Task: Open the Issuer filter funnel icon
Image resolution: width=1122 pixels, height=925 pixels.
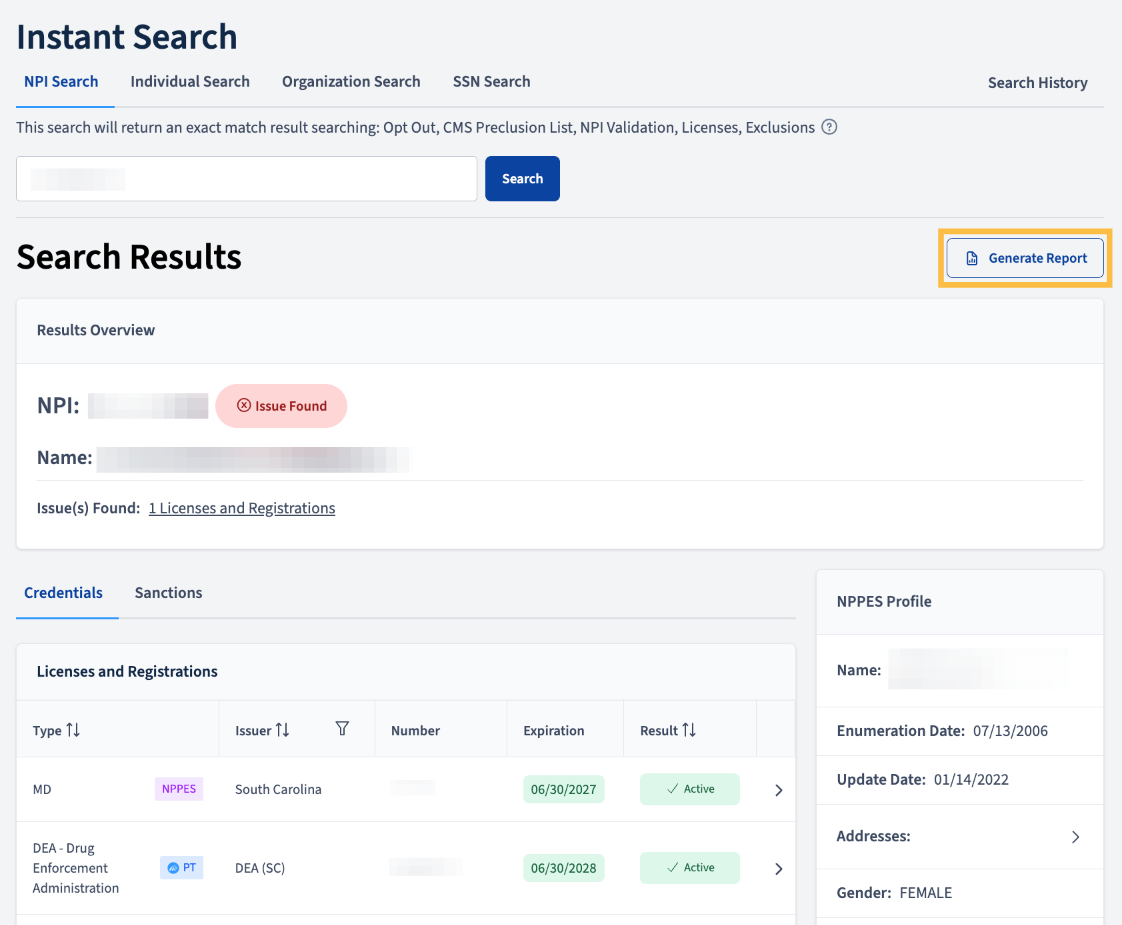Action: pyautogui.click(x=342, y=728)
